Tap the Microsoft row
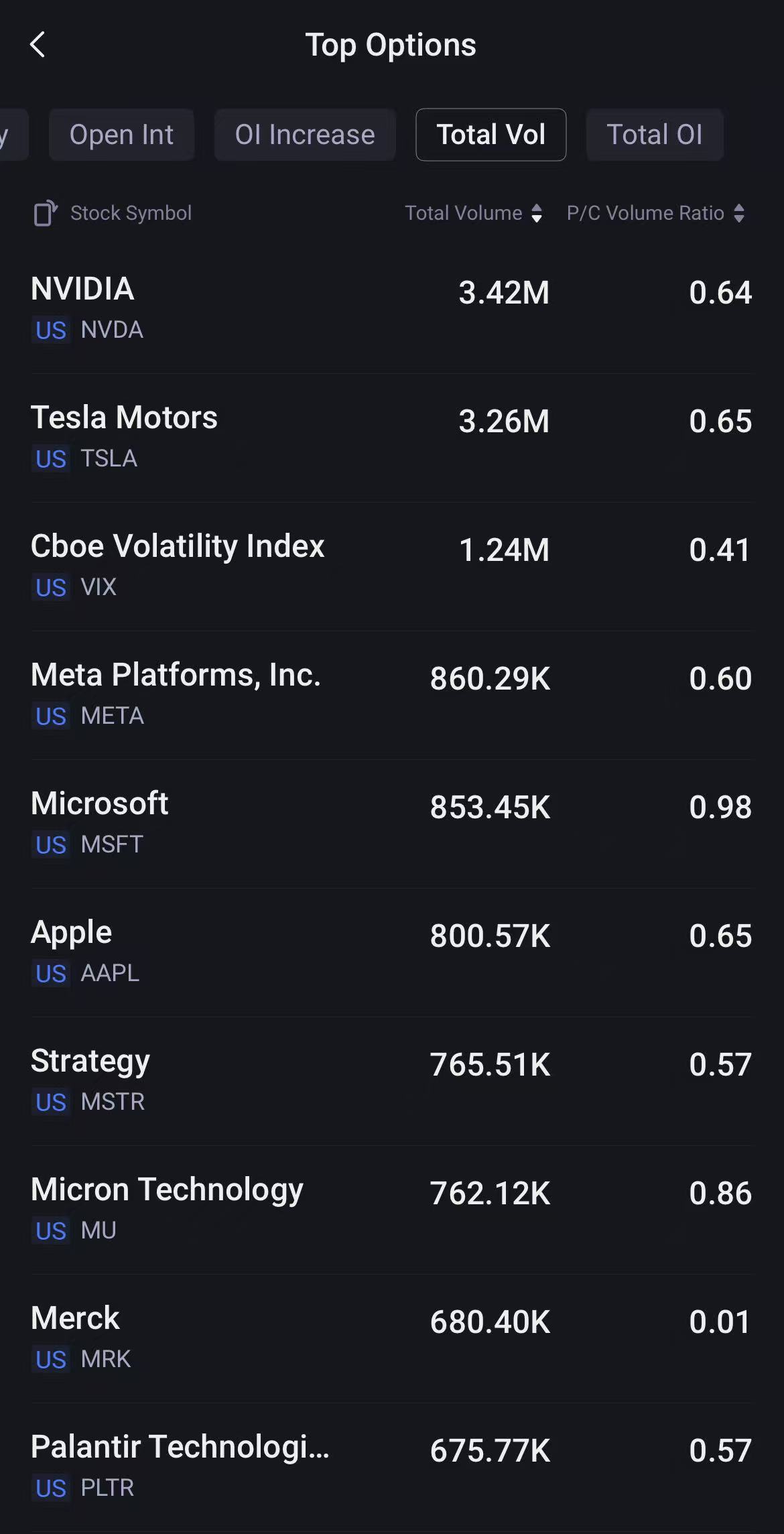784x1534 pixels. 391,823
